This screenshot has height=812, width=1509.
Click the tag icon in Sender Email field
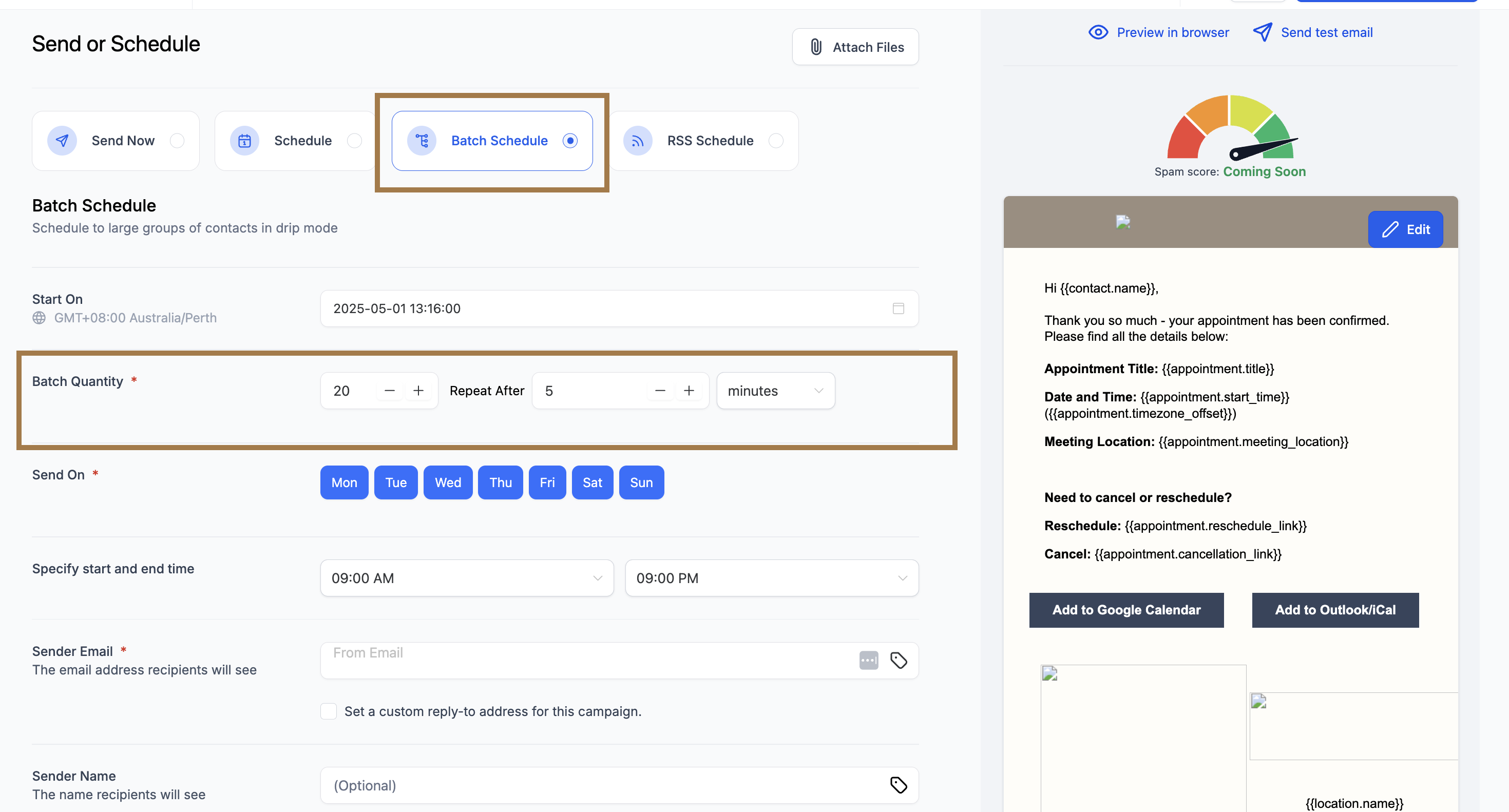coord(899,661)
